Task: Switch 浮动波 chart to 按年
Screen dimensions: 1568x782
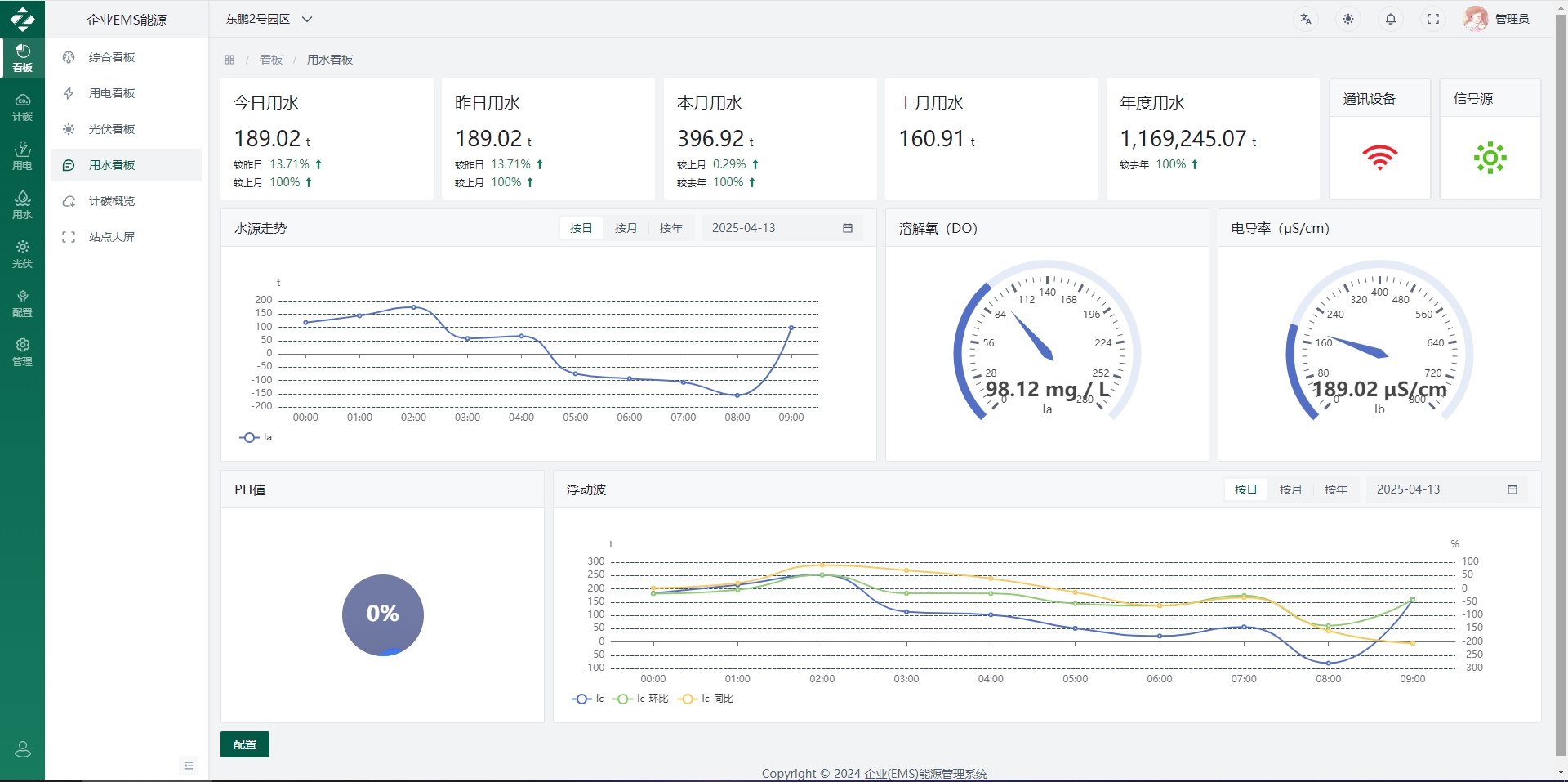Action: click(x=1335, y=489)
